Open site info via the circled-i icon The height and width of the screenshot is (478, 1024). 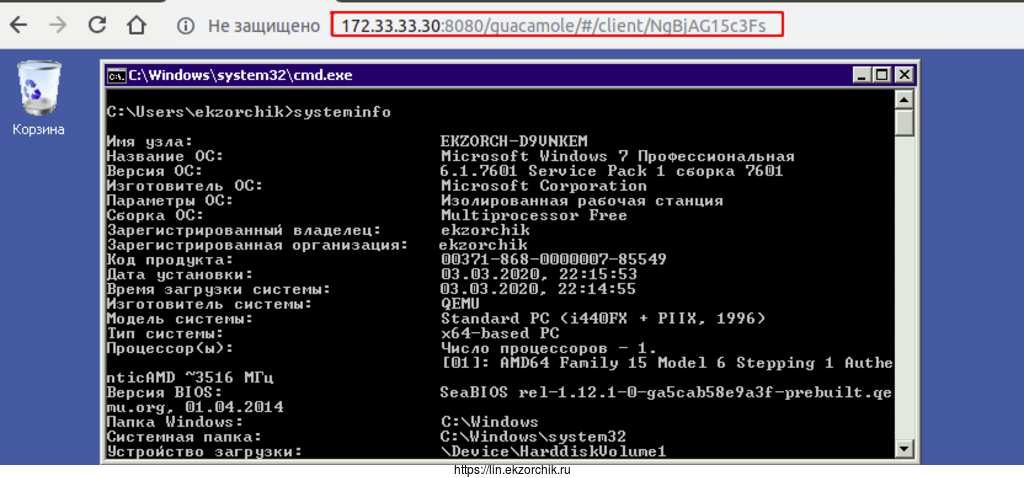tap(184, 25)
